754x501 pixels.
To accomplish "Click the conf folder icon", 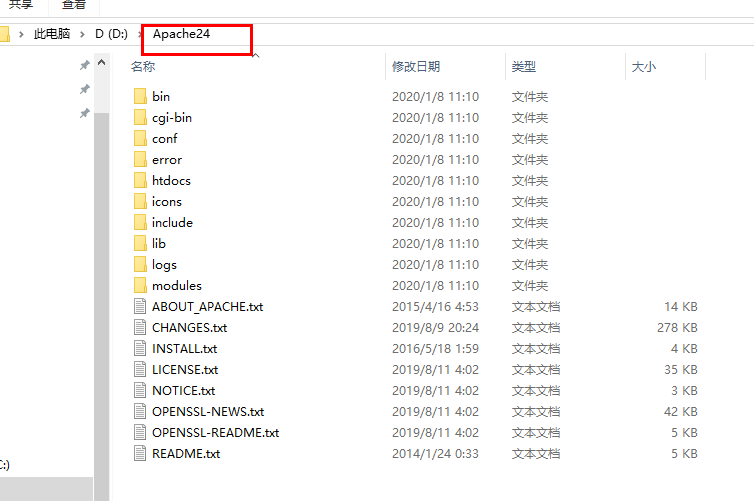I will point(140,138).
